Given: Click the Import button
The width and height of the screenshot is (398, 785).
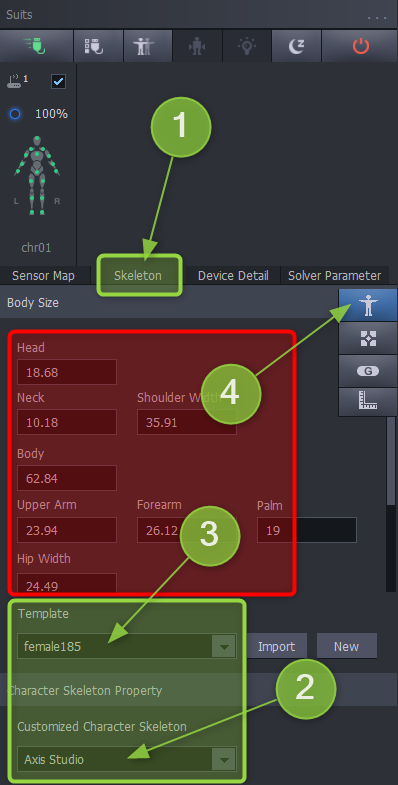Looking at the screenshot, I should pyautogui.click(x=276, y=646).
